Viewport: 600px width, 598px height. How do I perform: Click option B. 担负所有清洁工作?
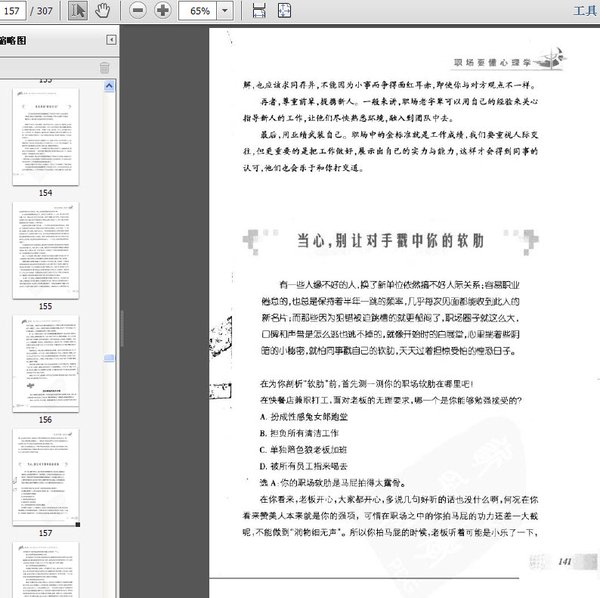tap(299, 433)
